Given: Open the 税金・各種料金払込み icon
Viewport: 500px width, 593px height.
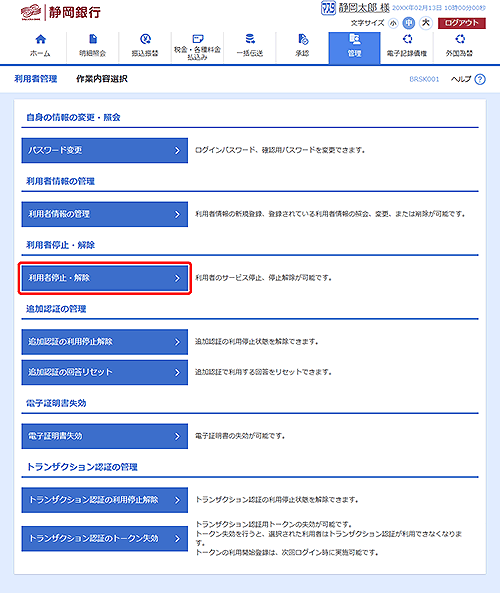Looking at the screenshot, I should point(197,39).
